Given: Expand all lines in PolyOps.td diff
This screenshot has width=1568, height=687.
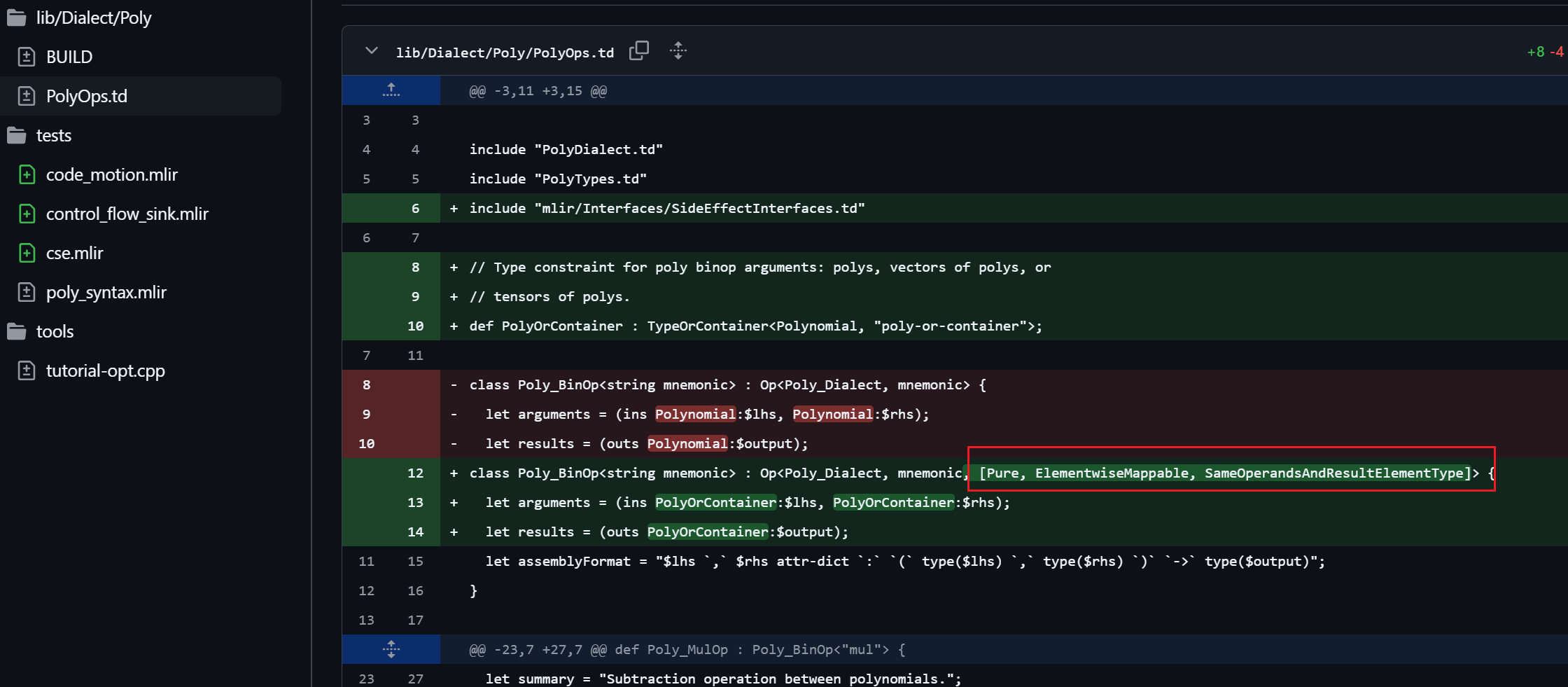Looking at the screenshot, I should click(678, 51).
